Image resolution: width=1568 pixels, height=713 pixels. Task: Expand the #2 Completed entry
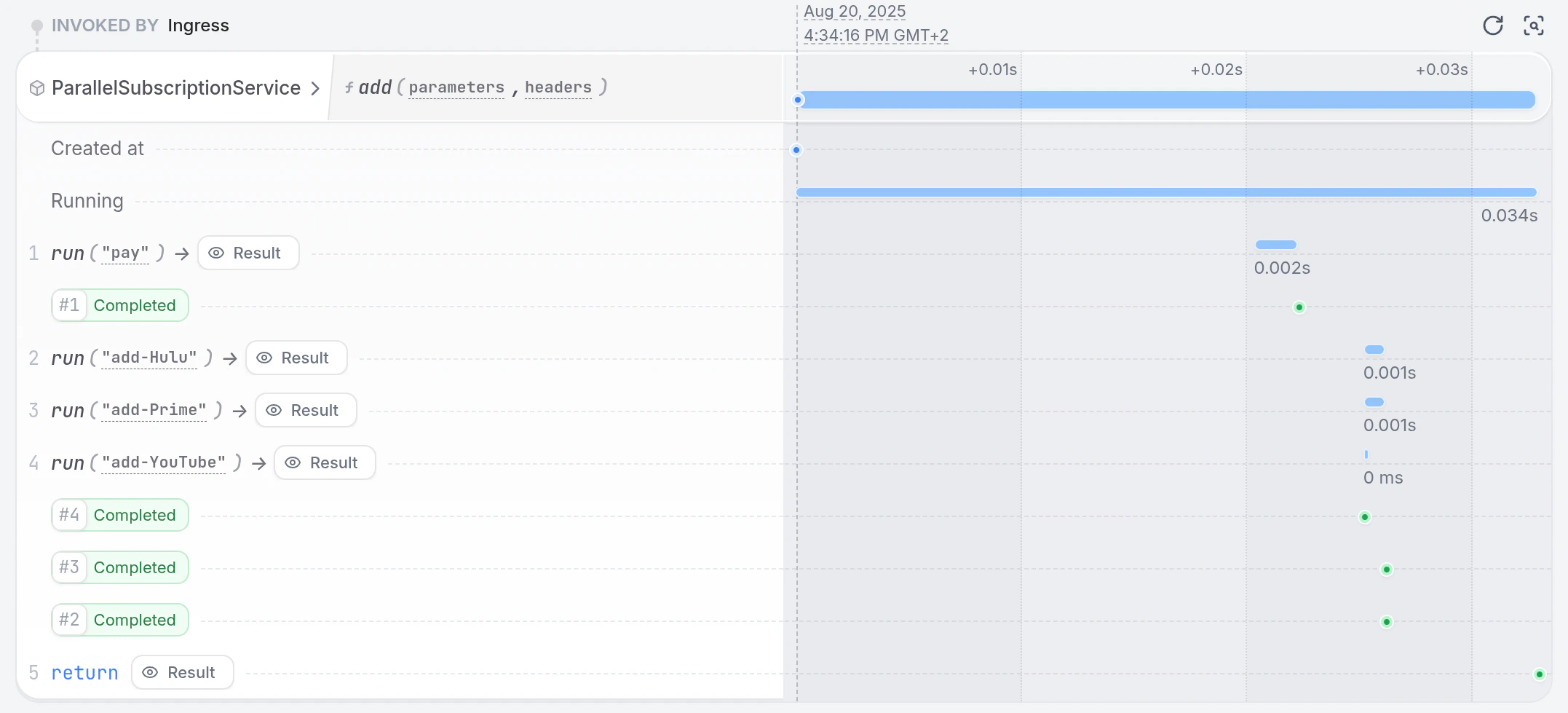click(x=119, y=620)
